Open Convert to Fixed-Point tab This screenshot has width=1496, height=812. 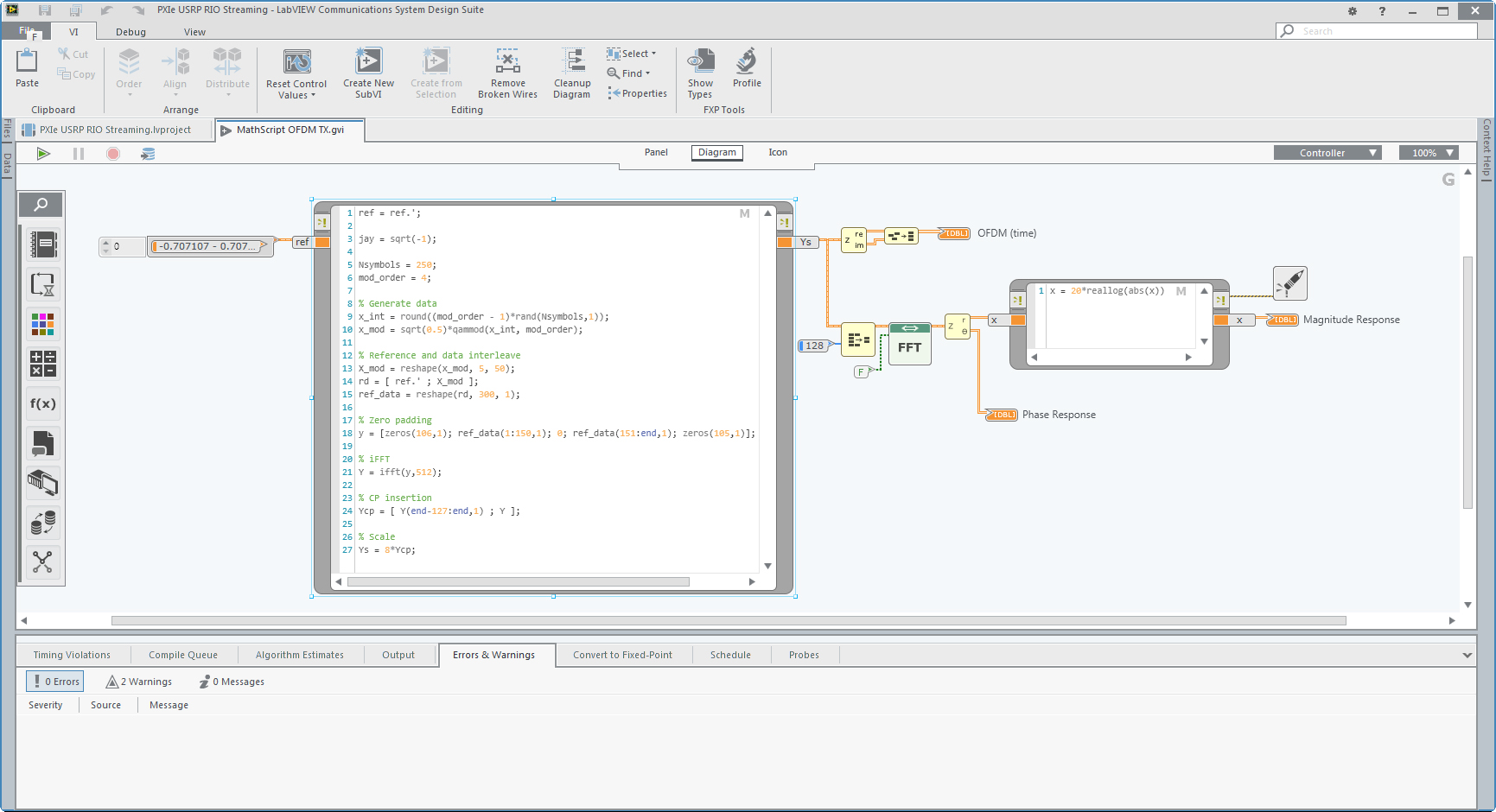[x=622, y=655]
